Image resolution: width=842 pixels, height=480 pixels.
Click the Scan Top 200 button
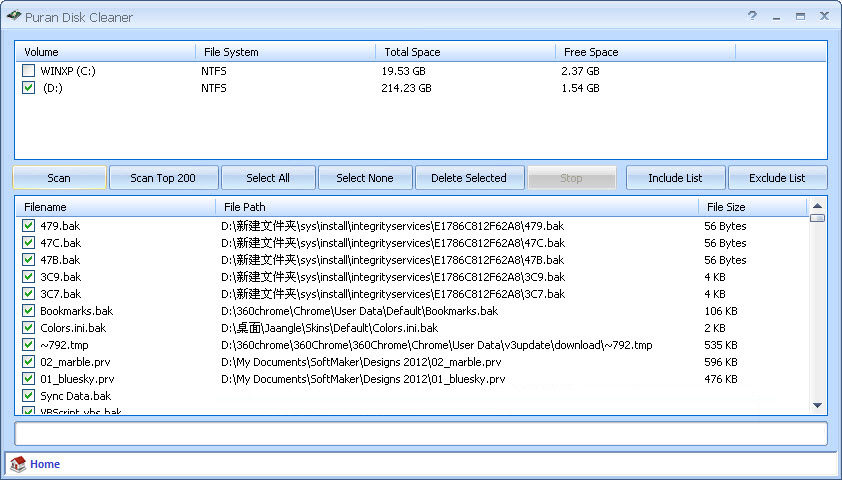pos(162,178)
